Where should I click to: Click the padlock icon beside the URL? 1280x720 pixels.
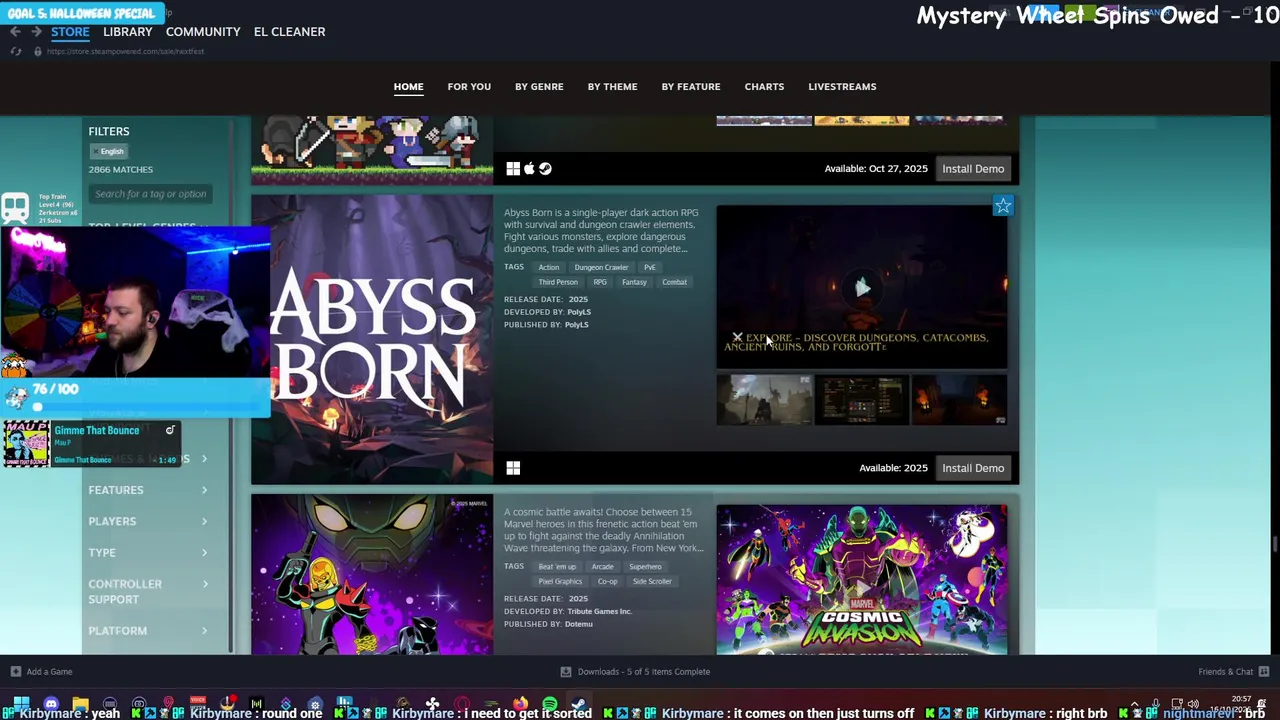coord(38,51)
